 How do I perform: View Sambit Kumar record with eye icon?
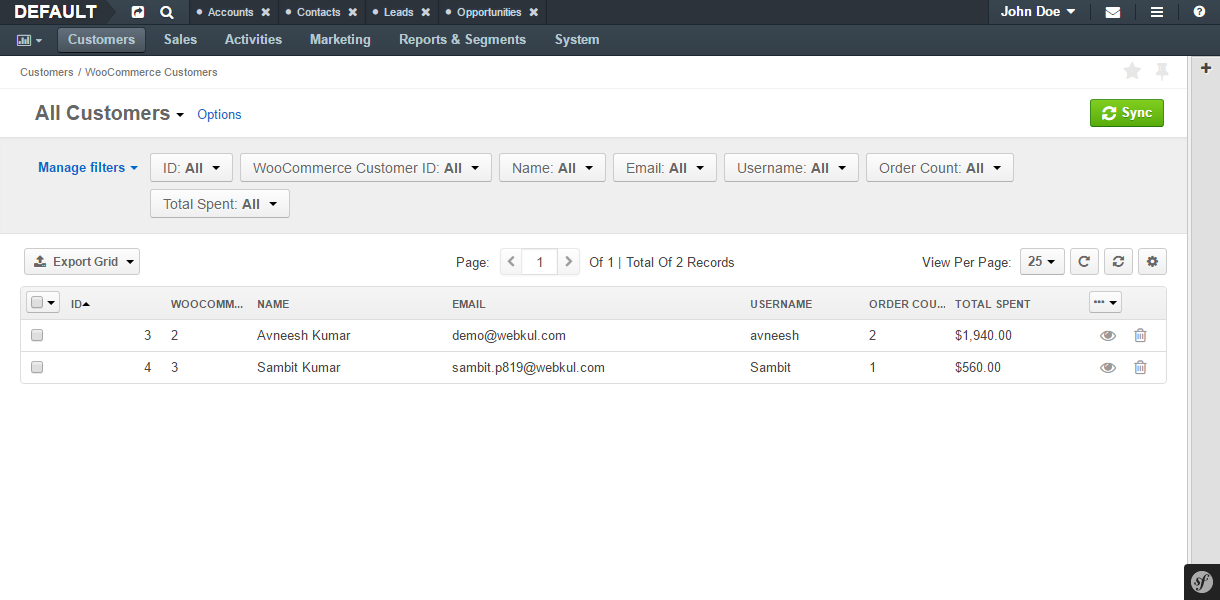[x=1108, y=368]
